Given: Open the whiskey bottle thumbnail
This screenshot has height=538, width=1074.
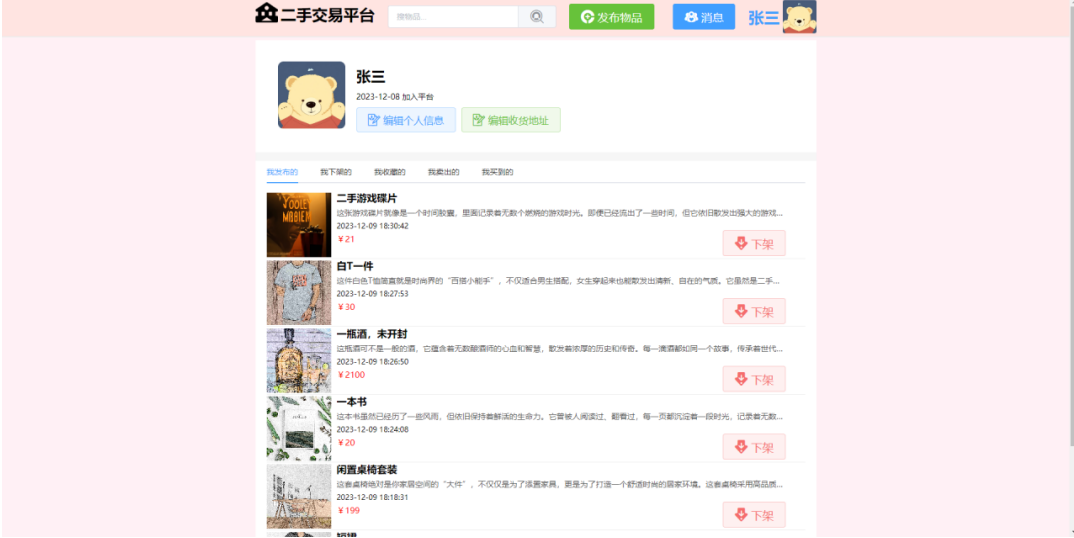Looking at the screenshot, I should click(299, 360).
